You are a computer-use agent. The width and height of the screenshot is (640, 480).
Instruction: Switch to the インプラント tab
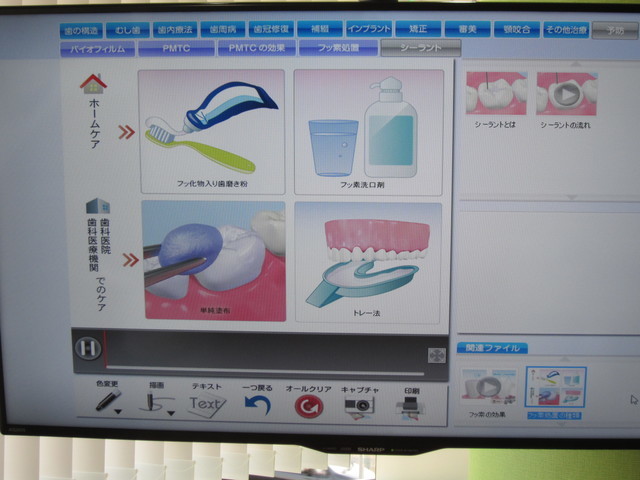pos(369,29)
